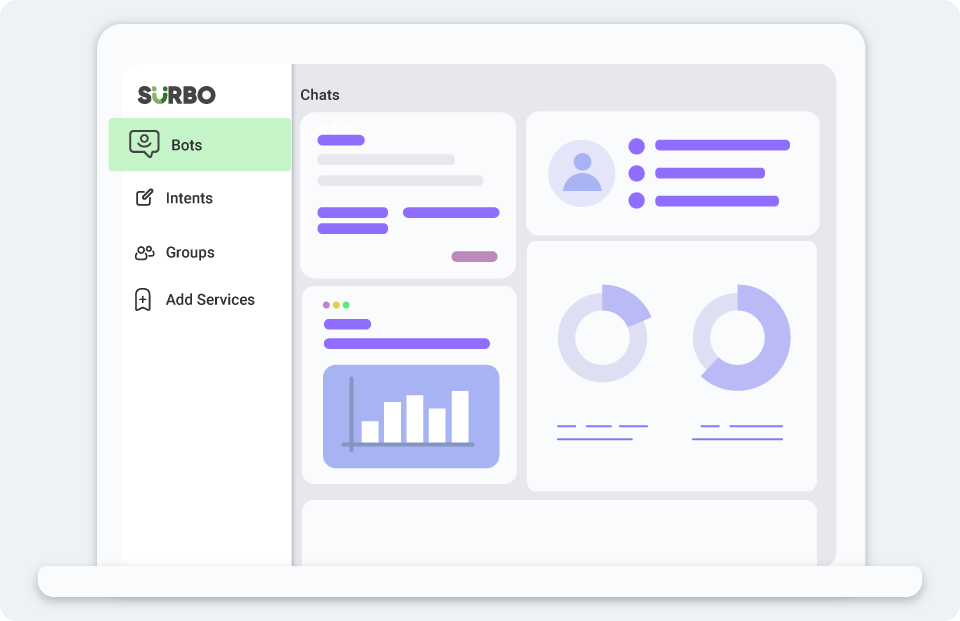Select the right donut chart
Screen dimensions: 960x621
pyautogui.click(x=740, y=336)
